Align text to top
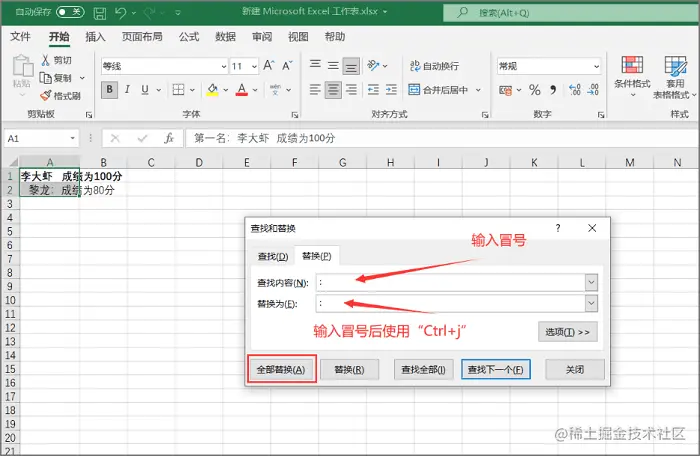Image resolution: width=700 pixels, height=456 pixels. (x=315, y=66)
